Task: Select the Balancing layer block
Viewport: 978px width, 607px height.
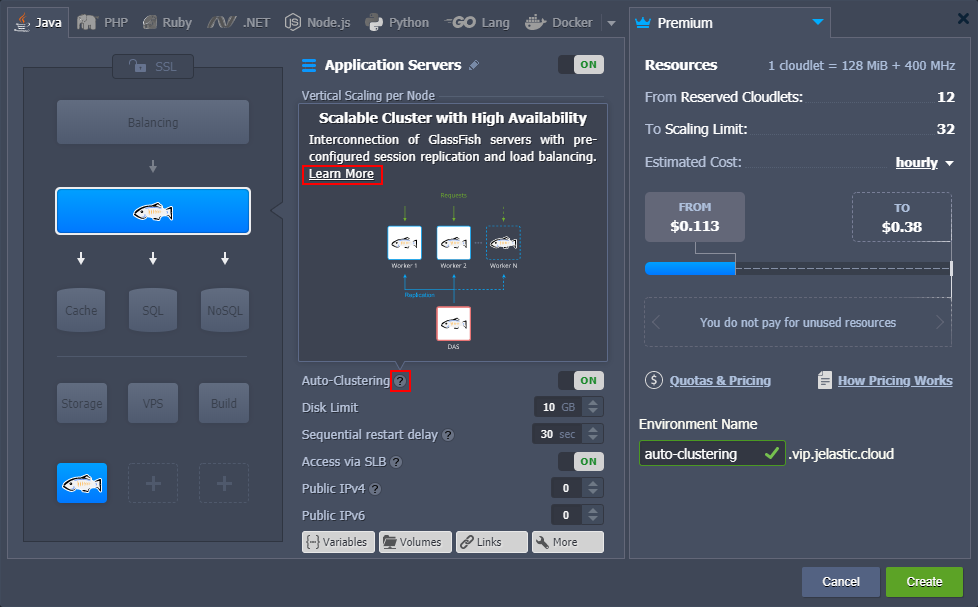Action: pos(153,122)
